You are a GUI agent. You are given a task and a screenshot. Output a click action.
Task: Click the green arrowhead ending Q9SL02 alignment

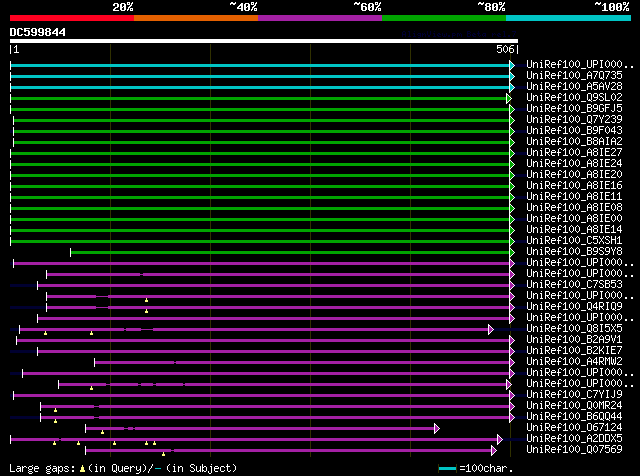click(509, 98)
